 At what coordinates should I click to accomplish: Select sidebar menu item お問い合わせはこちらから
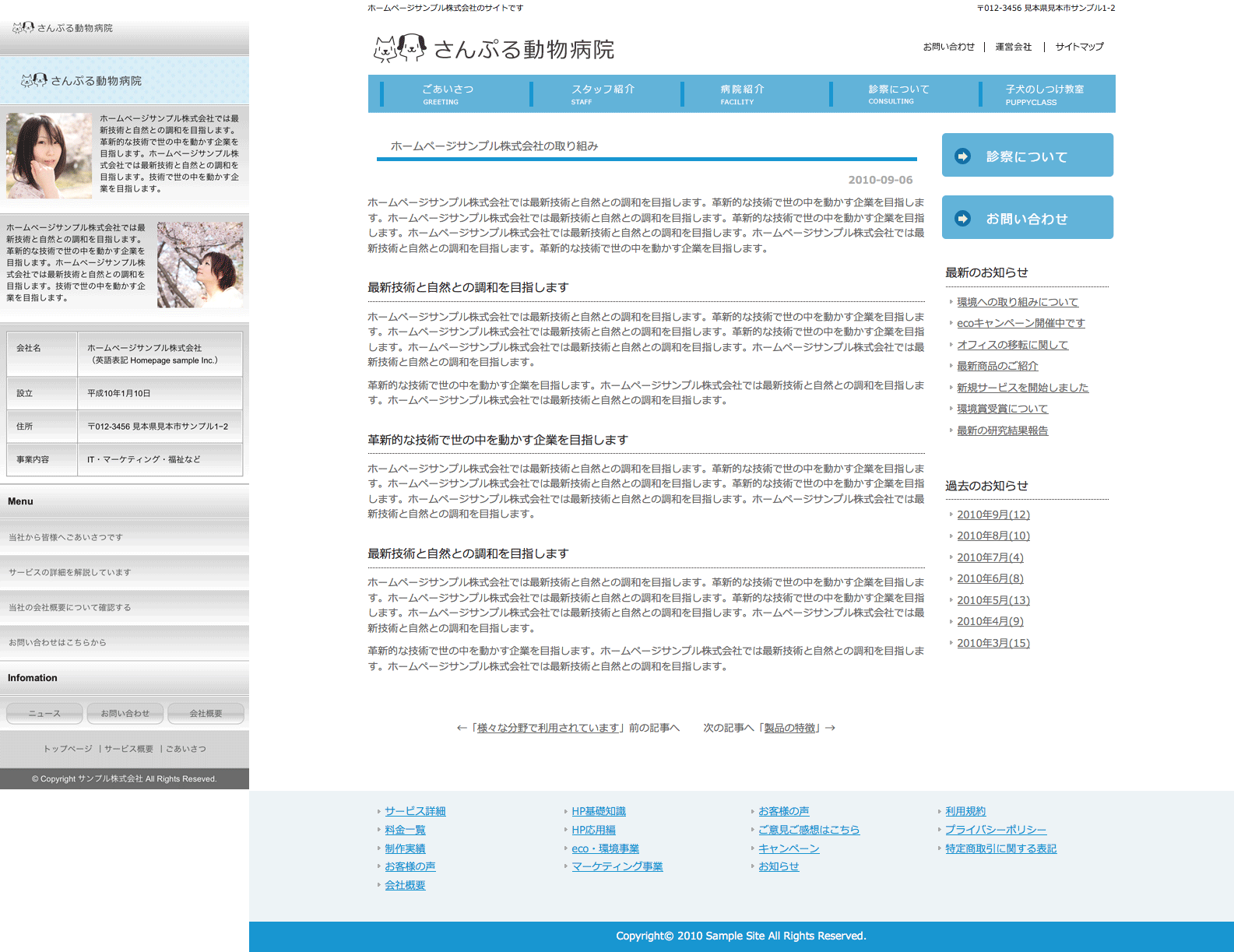[x=58, y=642]
